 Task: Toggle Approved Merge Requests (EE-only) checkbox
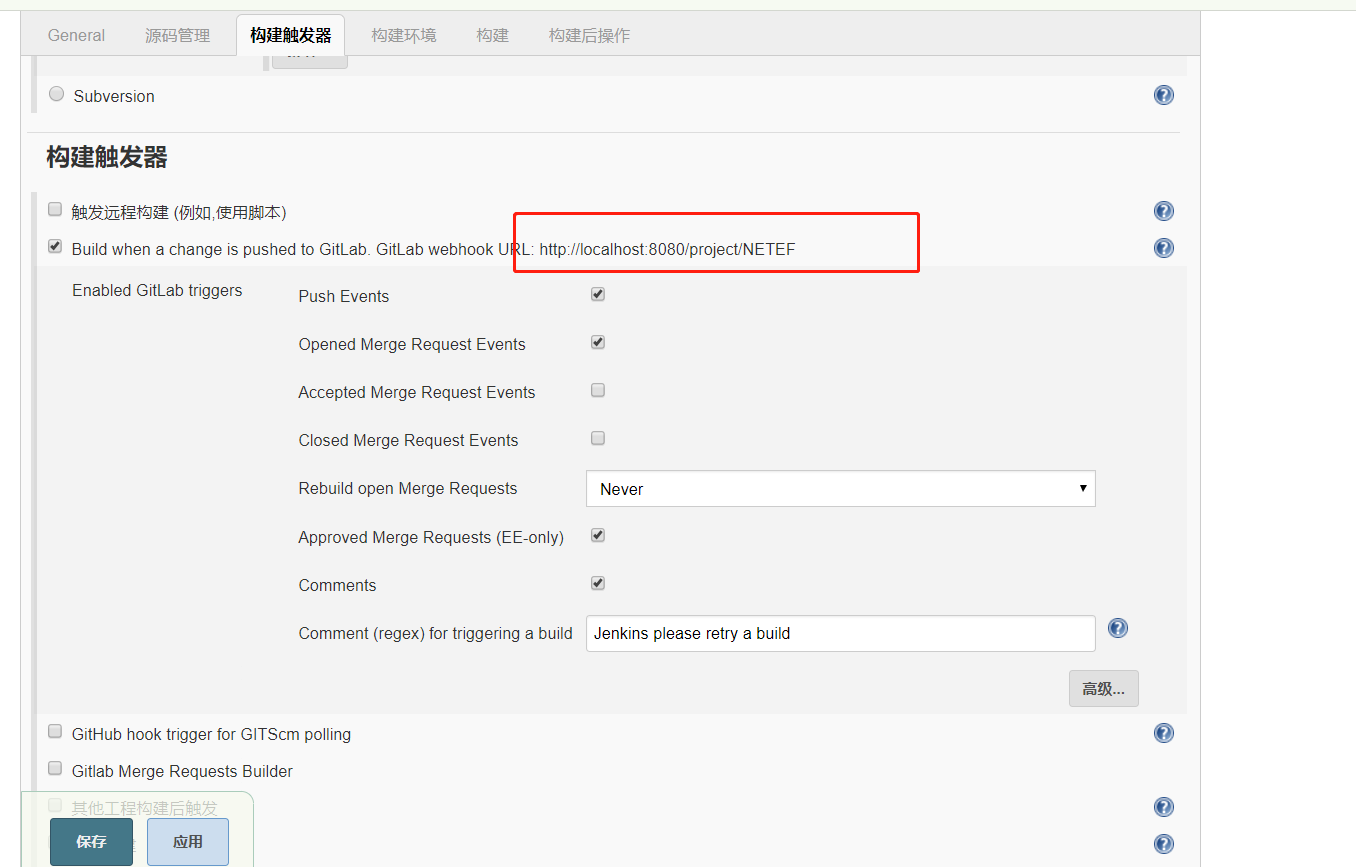pos(598,535)
